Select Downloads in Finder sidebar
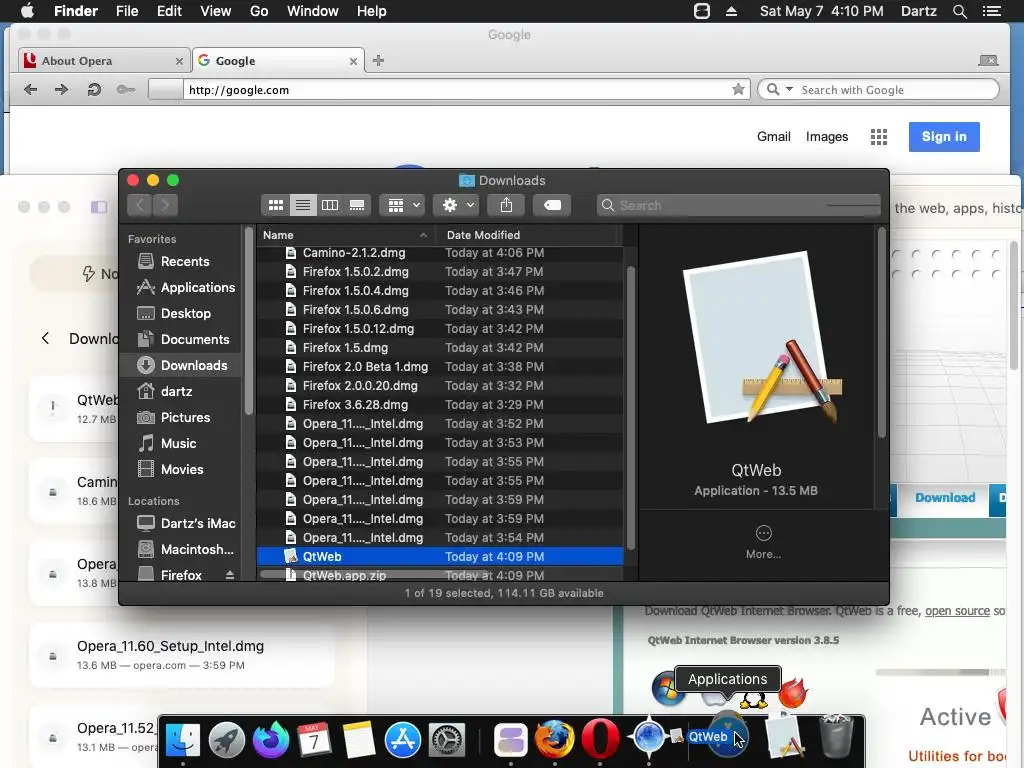1024x768 pixels. click(x=182, y=365)
